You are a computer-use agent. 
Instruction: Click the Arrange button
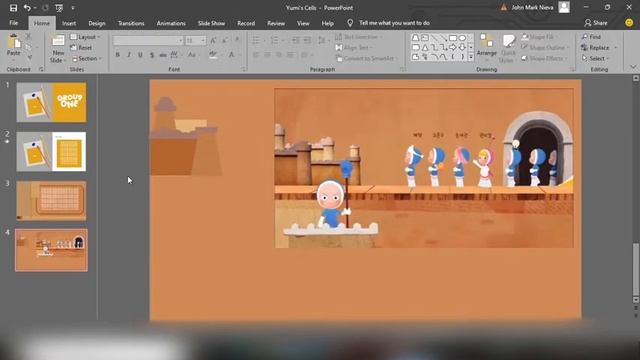tap(487, 47)
